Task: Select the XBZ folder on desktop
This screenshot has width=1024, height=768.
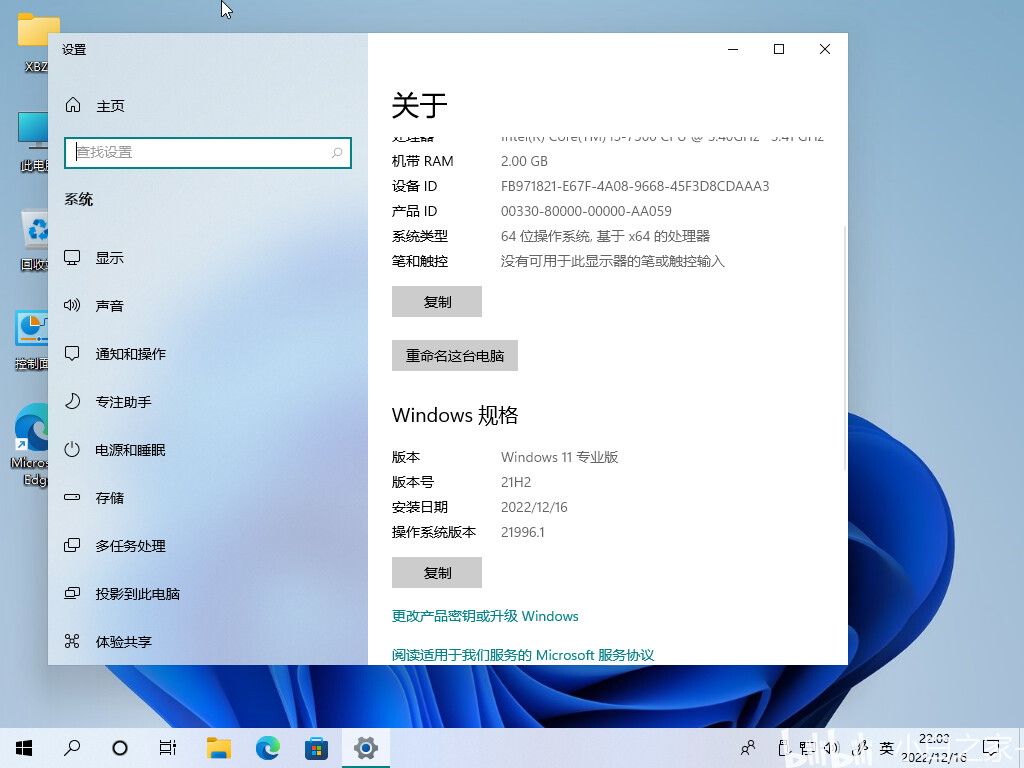Action: click(33, 42)
